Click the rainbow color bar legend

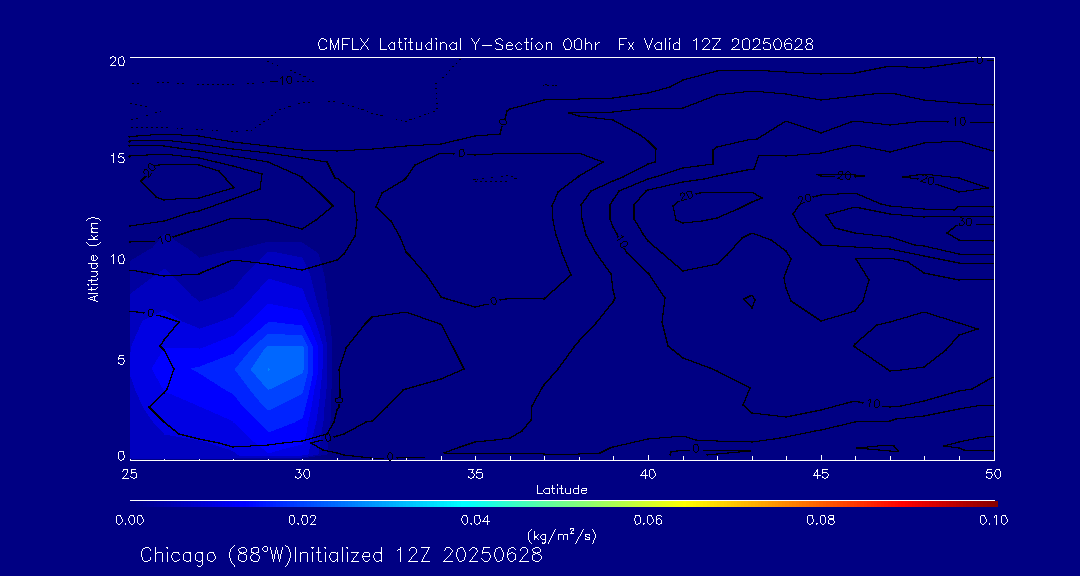click(x=563, y=504)
